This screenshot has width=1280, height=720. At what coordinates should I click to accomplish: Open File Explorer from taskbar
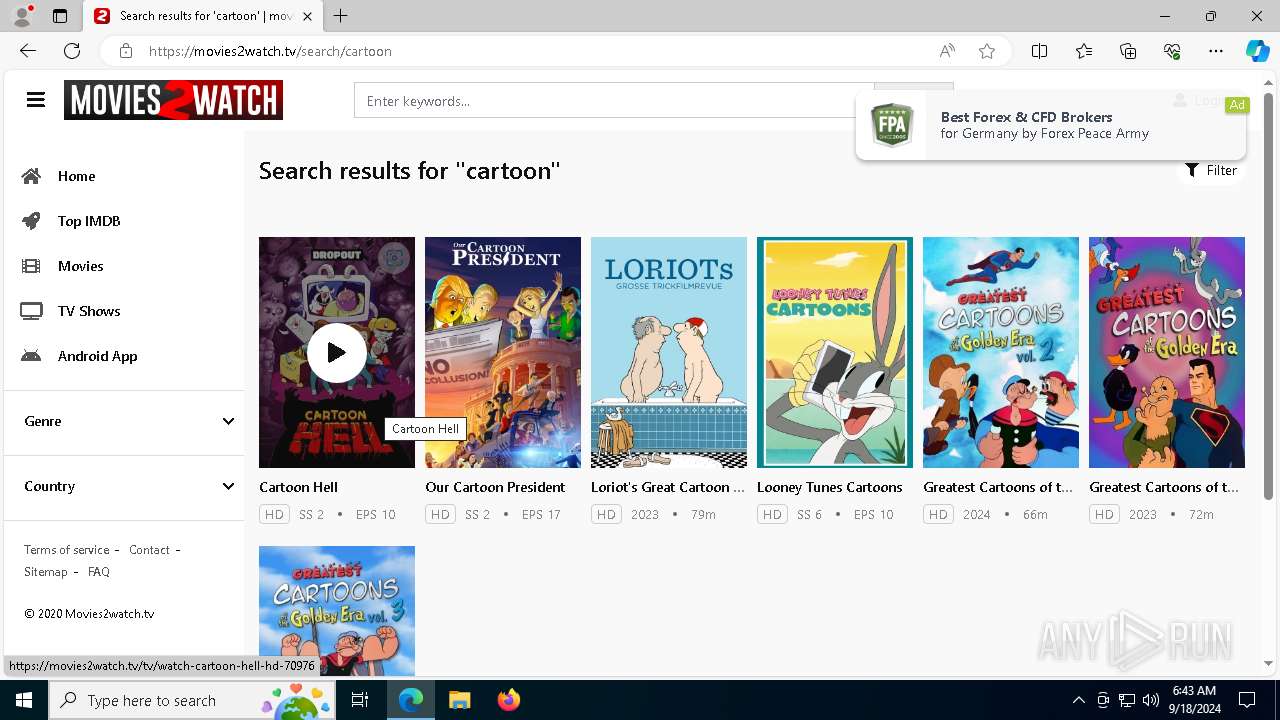pos(459,700)
